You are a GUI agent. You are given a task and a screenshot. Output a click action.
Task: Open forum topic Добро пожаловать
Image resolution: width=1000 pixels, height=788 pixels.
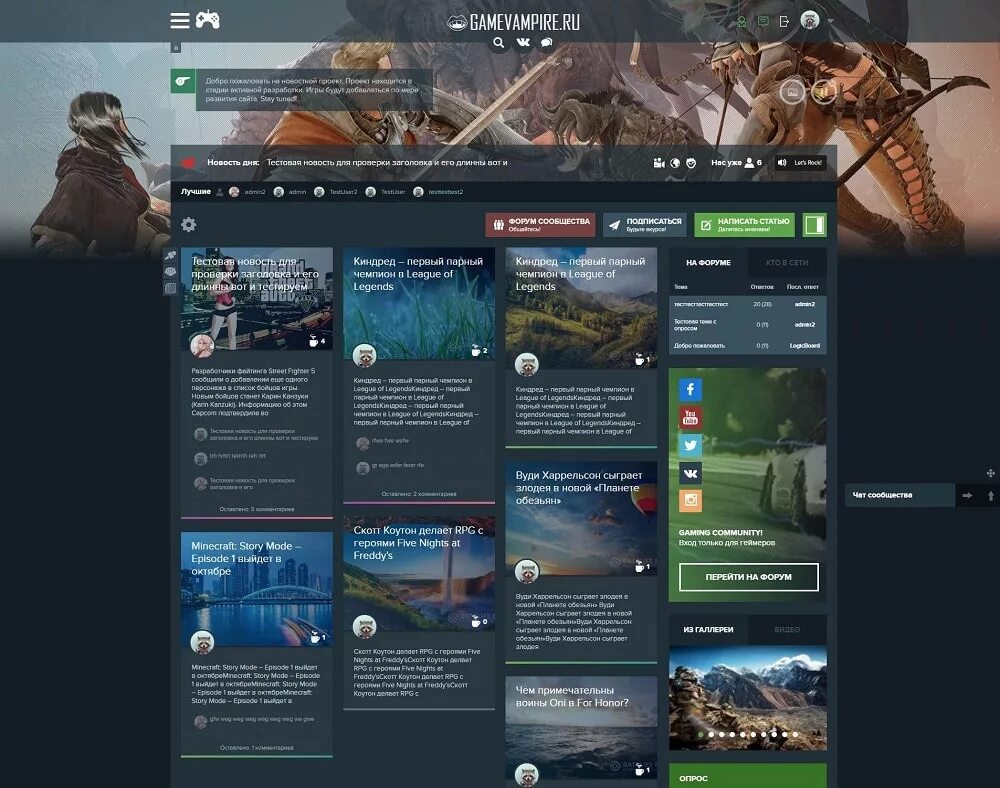click(699, 346)
